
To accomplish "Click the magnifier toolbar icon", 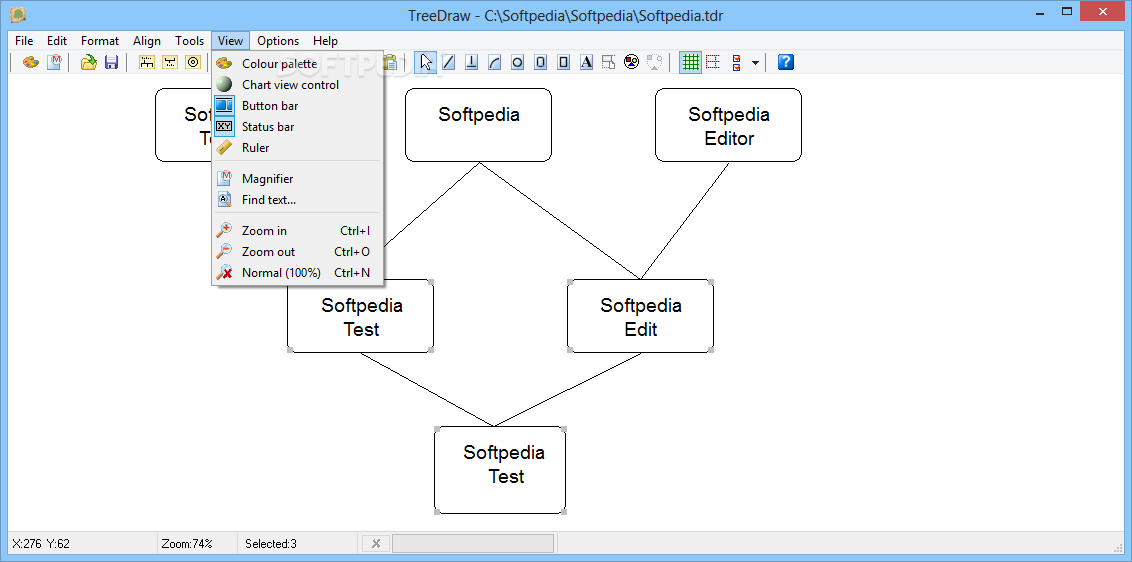I will click(54, 62).
